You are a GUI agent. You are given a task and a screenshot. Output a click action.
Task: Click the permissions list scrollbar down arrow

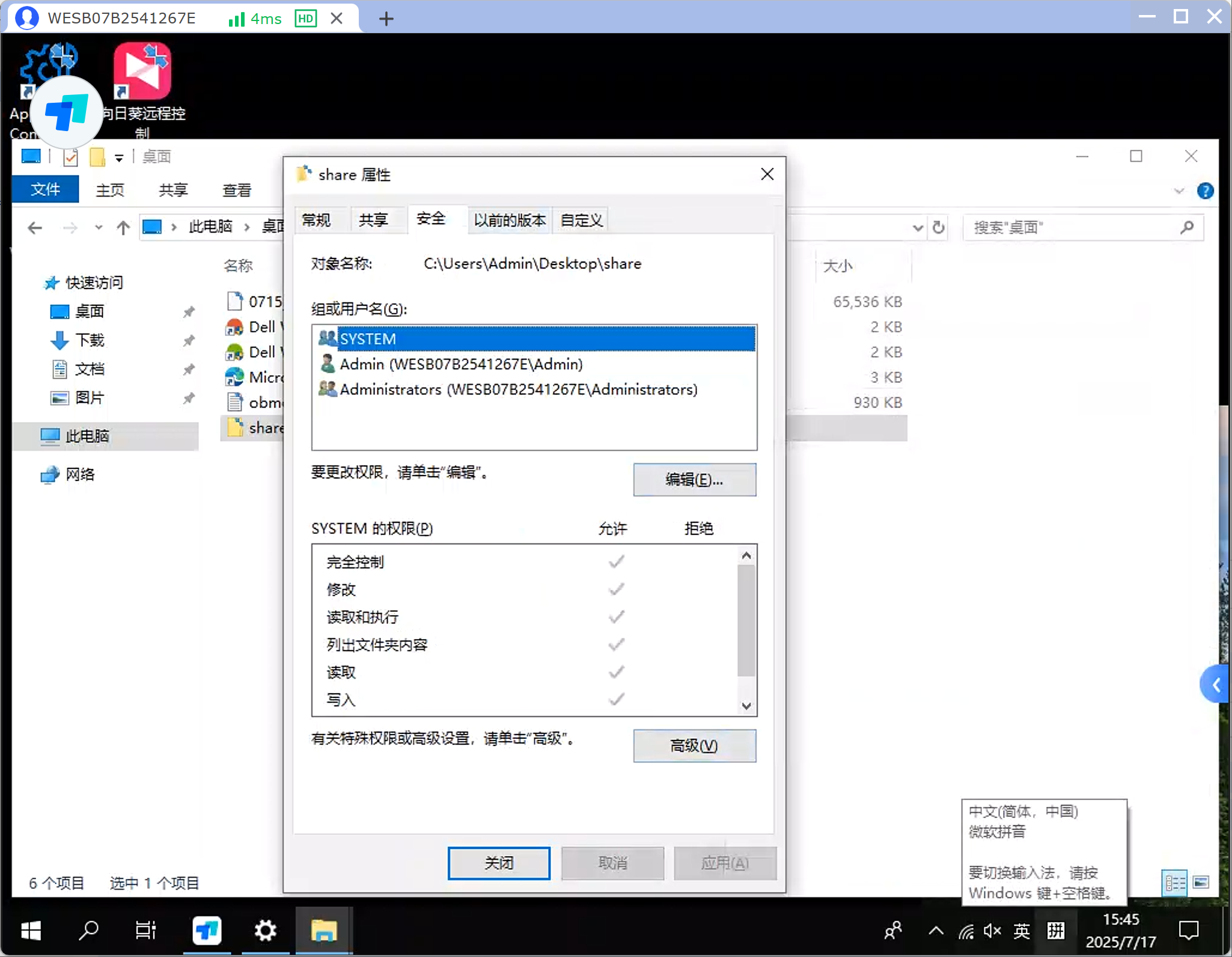(746, 706)
